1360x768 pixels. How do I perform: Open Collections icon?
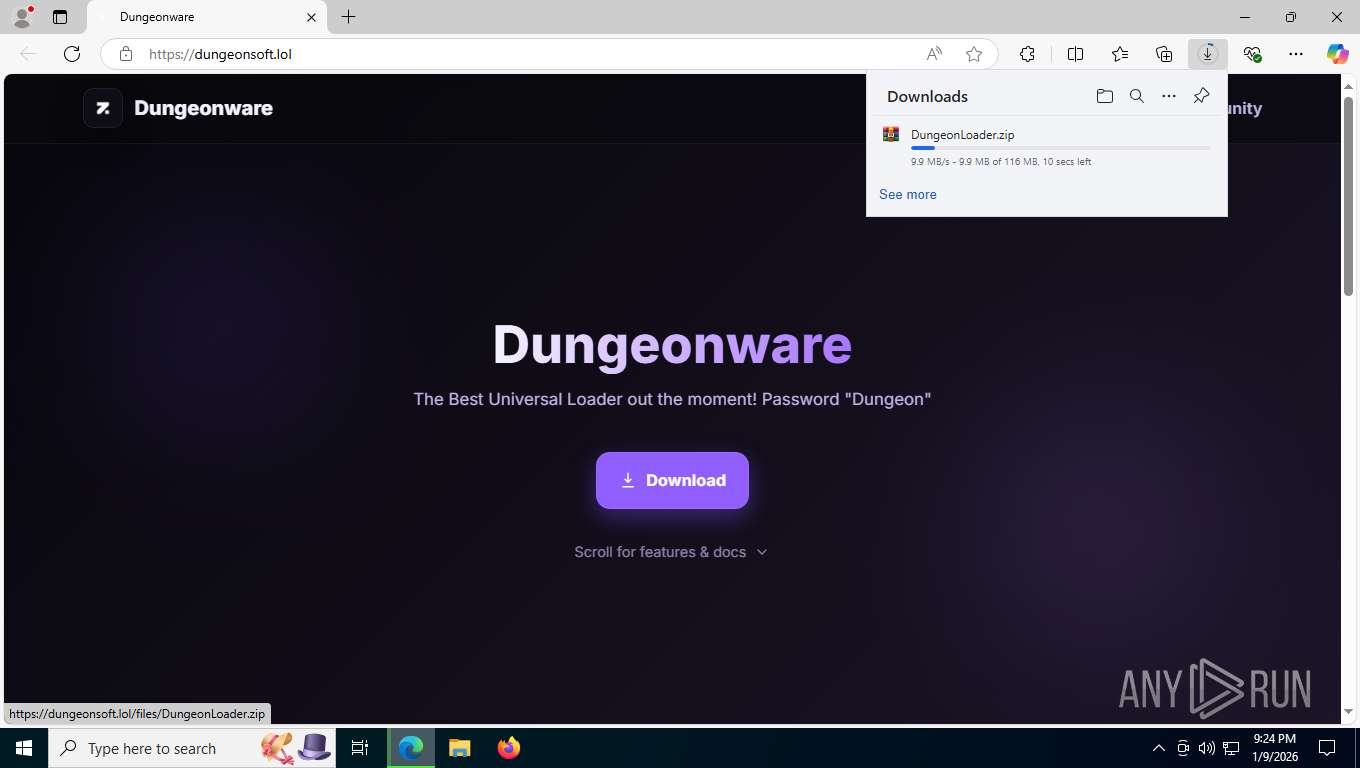[1164, 54]
